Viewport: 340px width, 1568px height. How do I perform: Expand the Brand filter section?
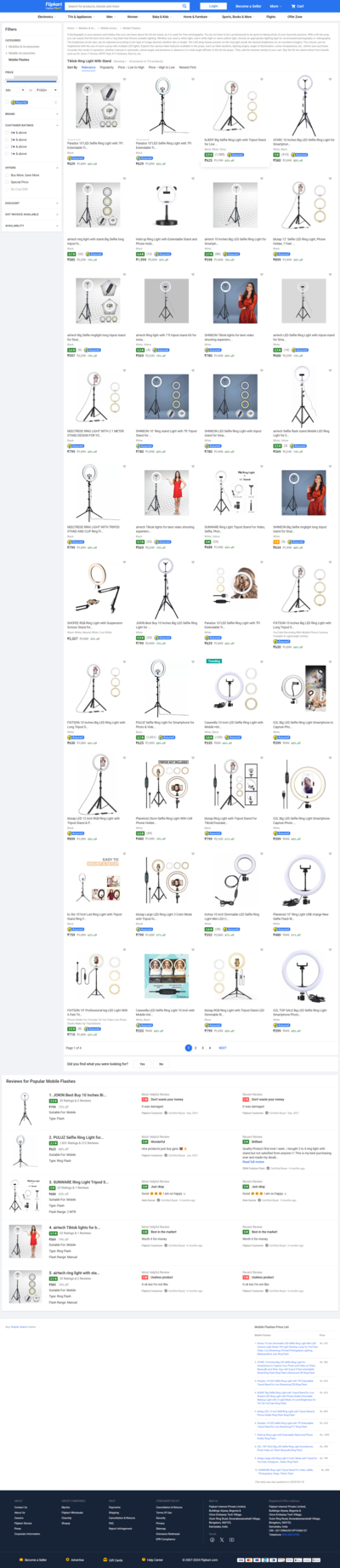[x=31, y=113]
